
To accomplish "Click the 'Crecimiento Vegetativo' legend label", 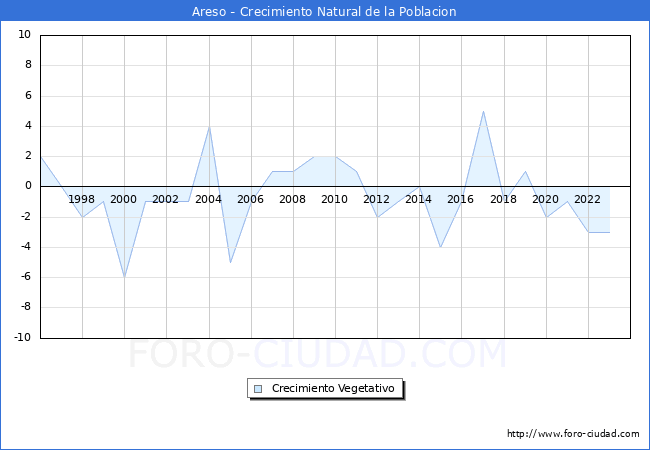I will (x=333, y=388).
